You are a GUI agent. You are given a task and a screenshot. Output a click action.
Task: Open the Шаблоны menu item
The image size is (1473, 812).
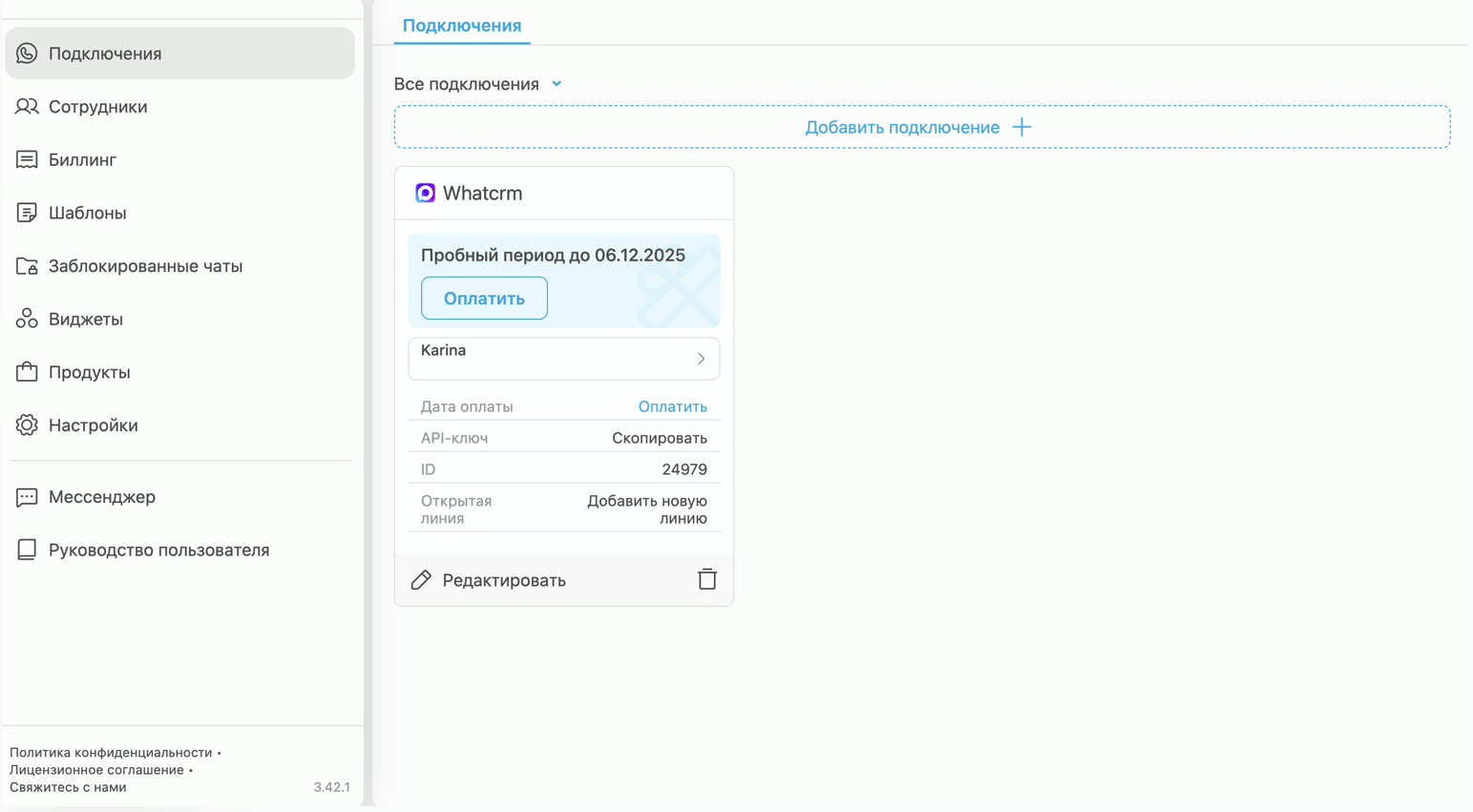[x=87, y=213]
